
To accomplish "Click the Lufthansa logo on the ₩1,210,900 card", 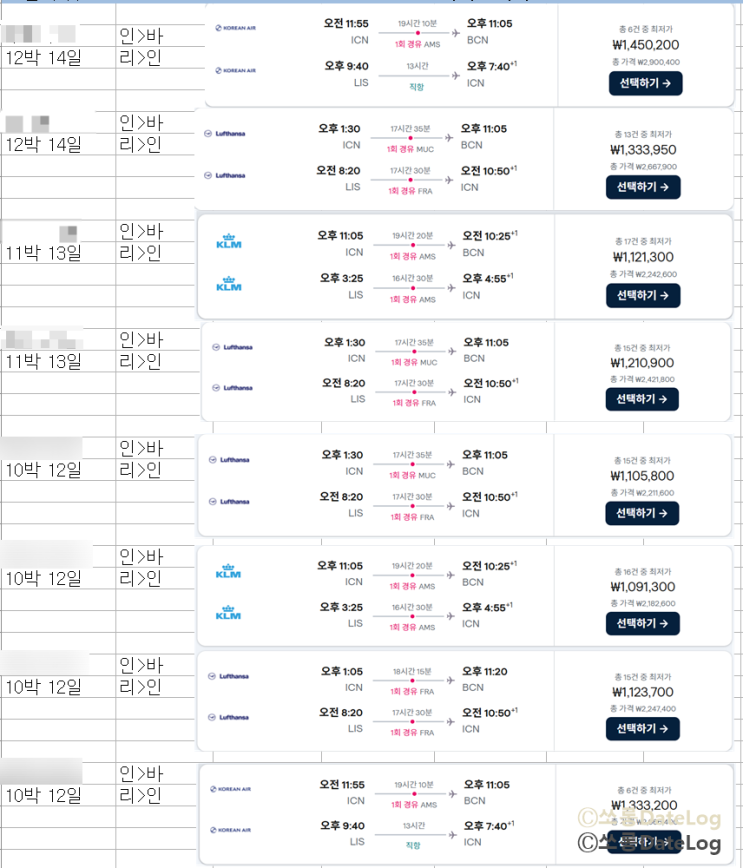I will click(234, 348).
